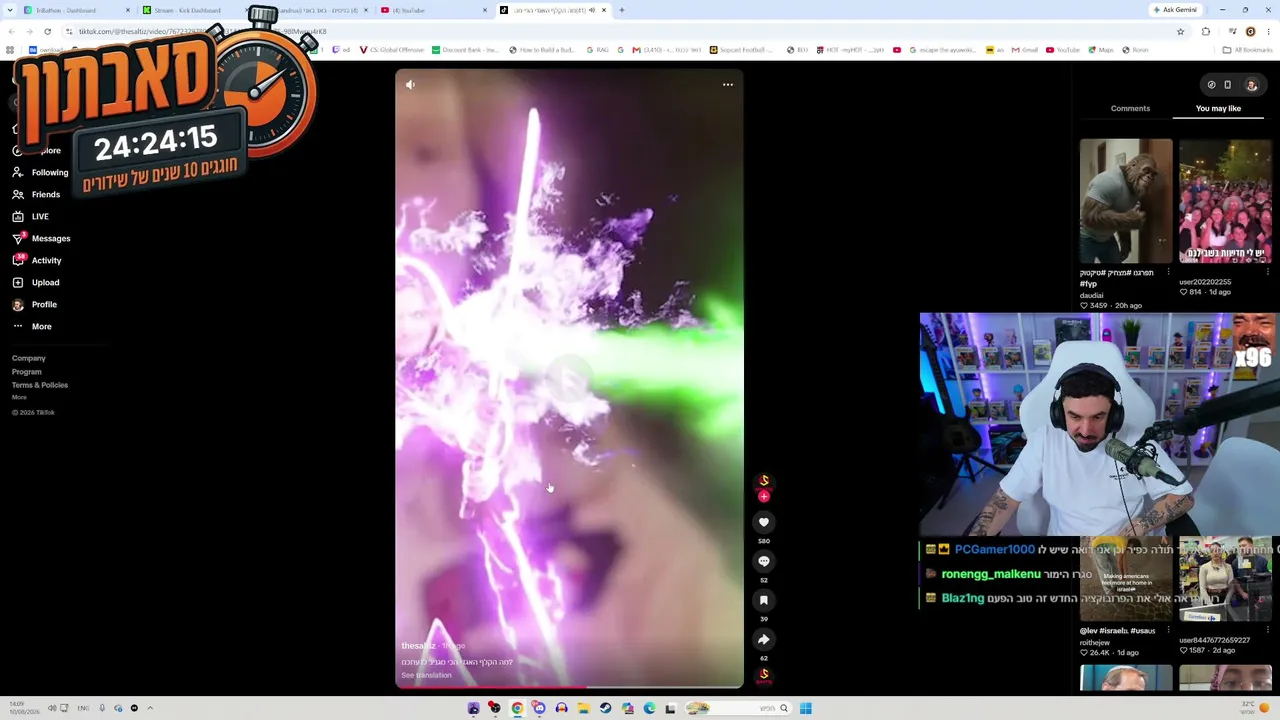Open the Edge browser from the taskbar
This screenshot has height=720, width=1280.
(x=649, y=708)
